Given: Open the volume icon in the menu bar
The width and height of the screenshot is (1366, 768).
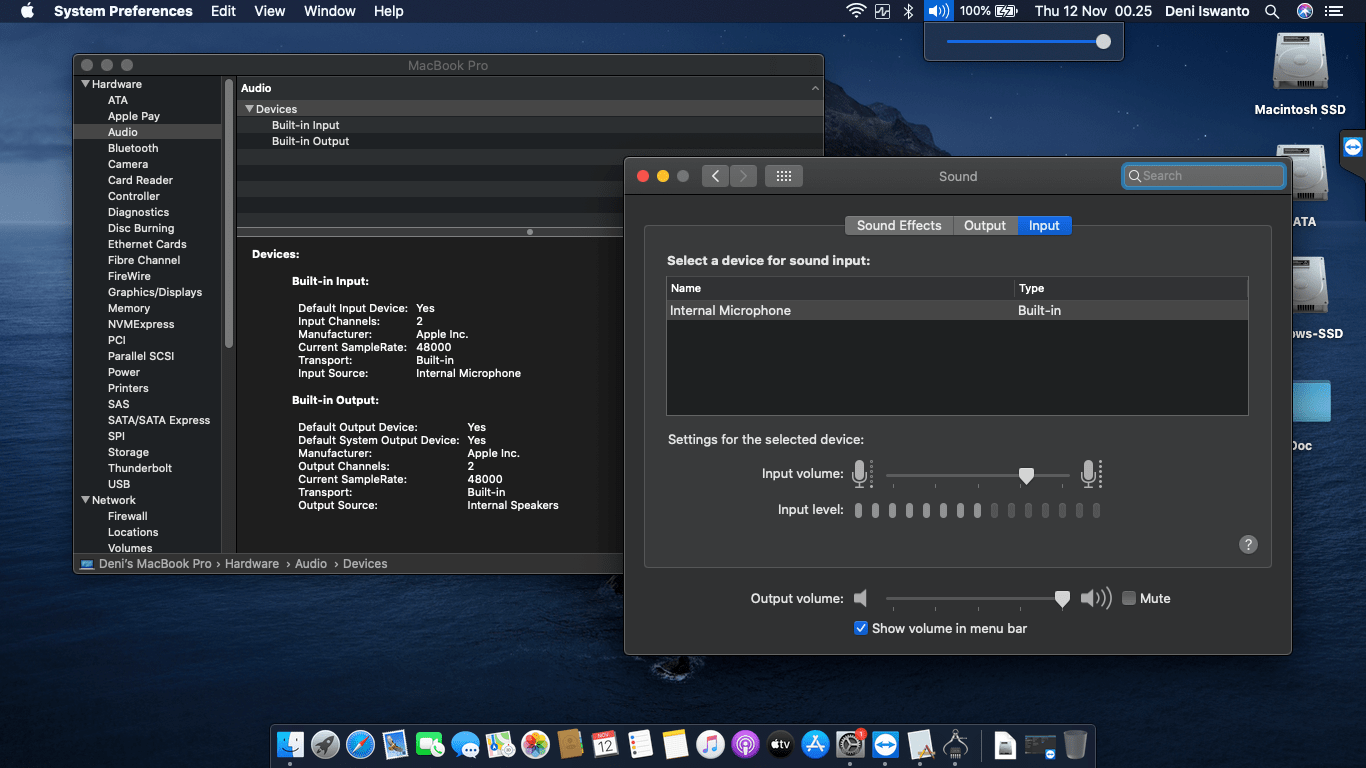Looking at the screenshot, I should (x=938, y=11).
